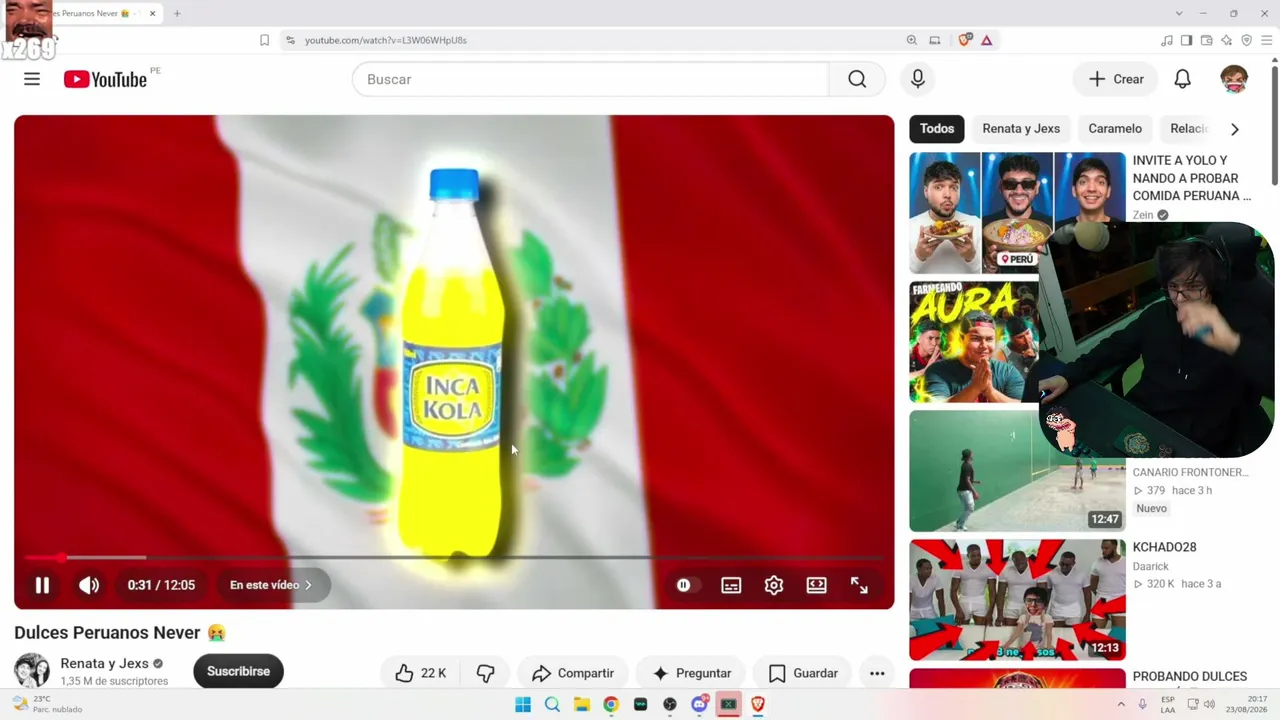
Task: Click the search magnifier button
Action: click(857, 79)
